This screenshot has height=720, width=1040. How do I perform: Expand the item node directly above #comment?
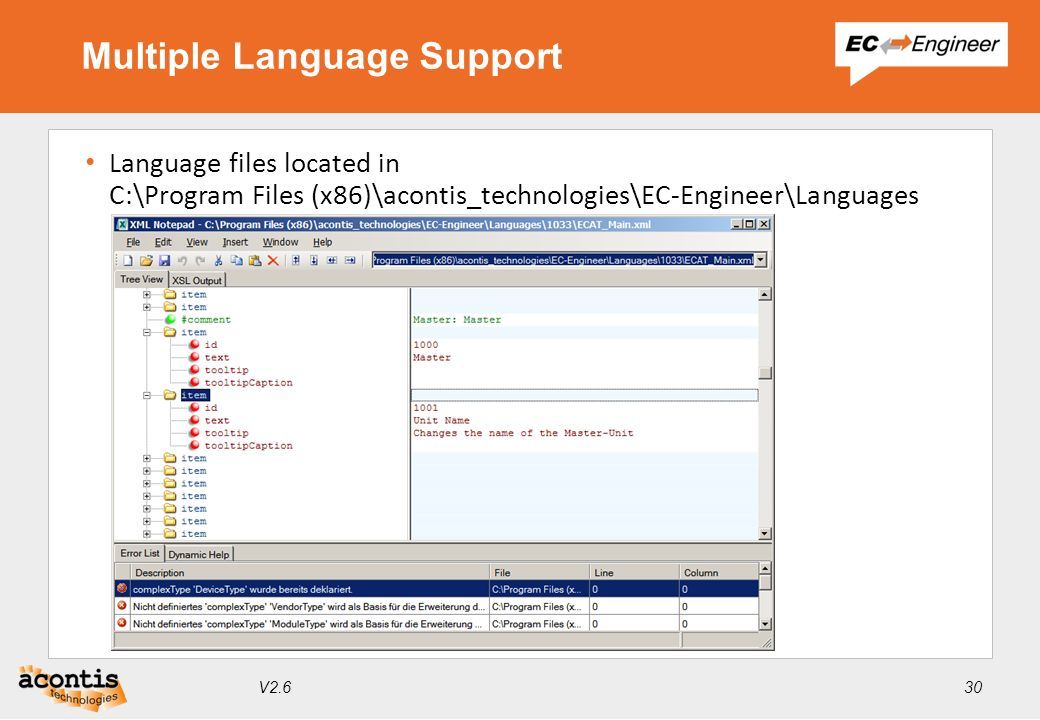pyautogui.click(x=147, y=307)
